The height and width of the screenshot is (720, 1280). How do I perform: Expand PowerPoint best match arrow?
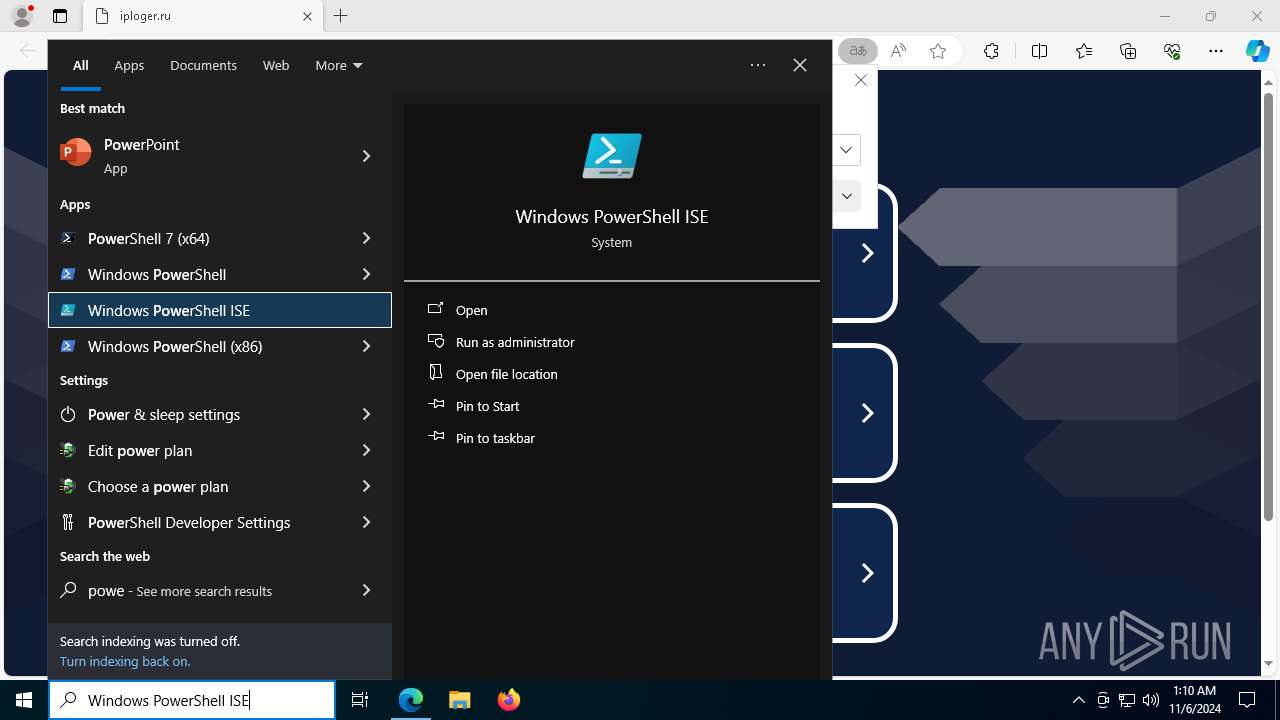(x=366, y=156)
